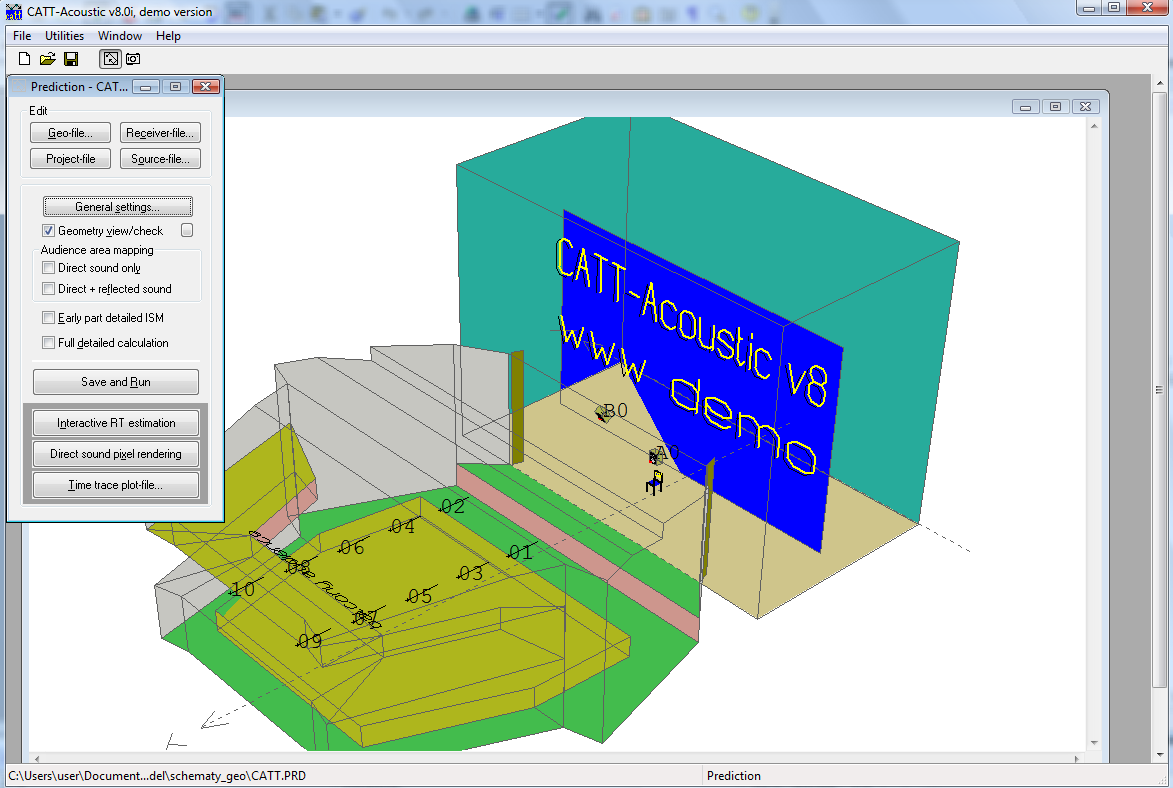Select receiver 02 label in model
This screenshot has height=788, width=1173.
pos(453,507)
